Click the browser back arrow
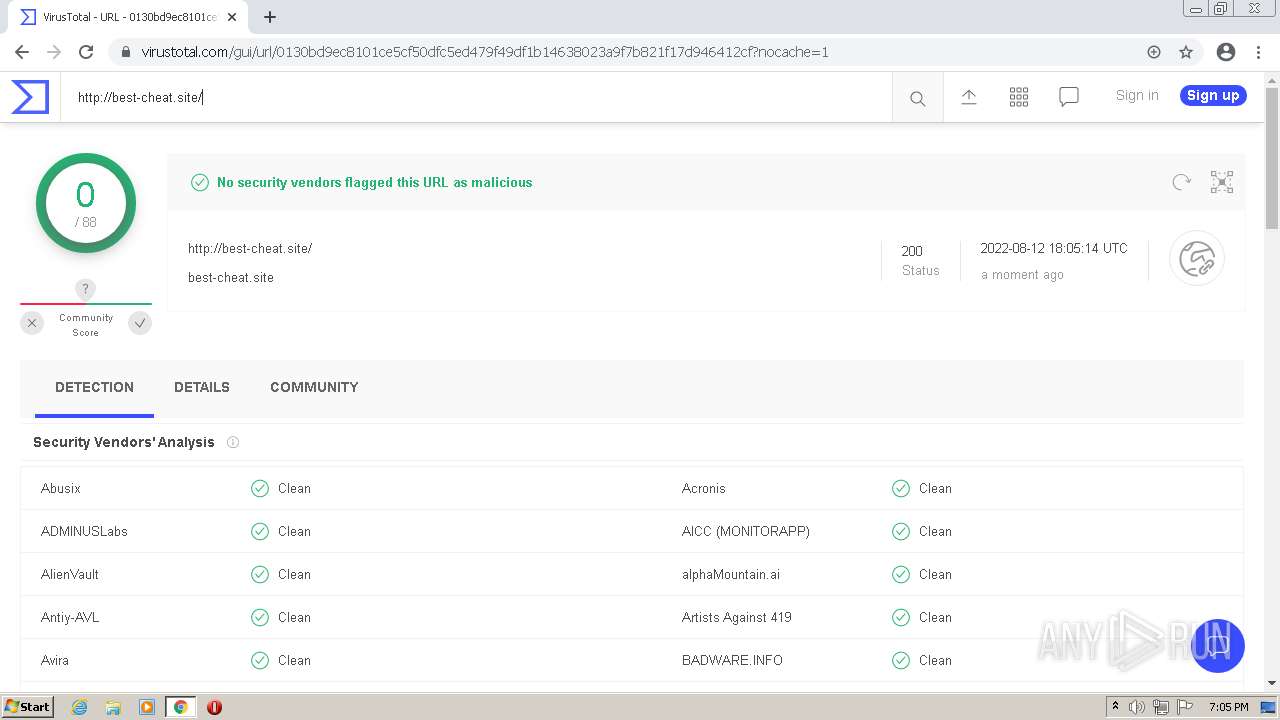The width and height of the screenshot is (1280, 720). (22, 52)
